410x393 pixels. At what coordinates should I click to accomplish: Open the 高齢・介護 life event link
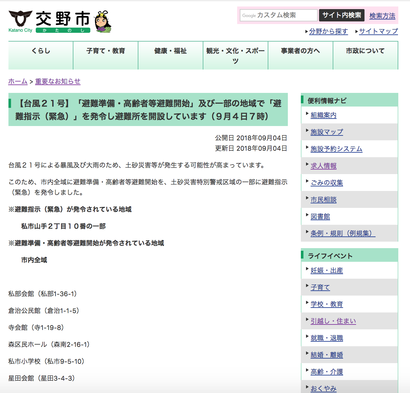(x=327, y=372)
